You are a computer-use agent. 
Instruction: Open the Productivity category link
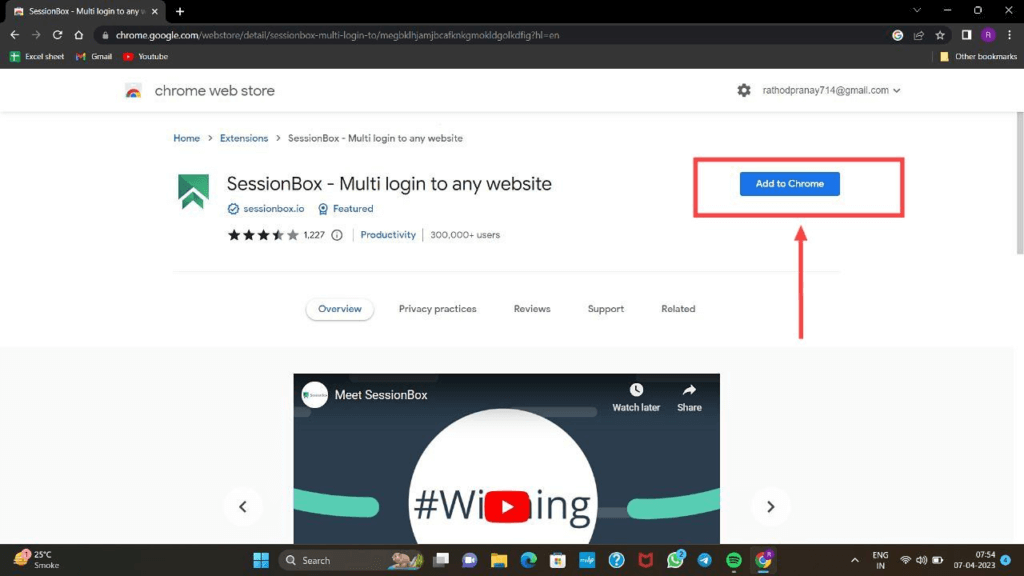click(x=388, y=235)
